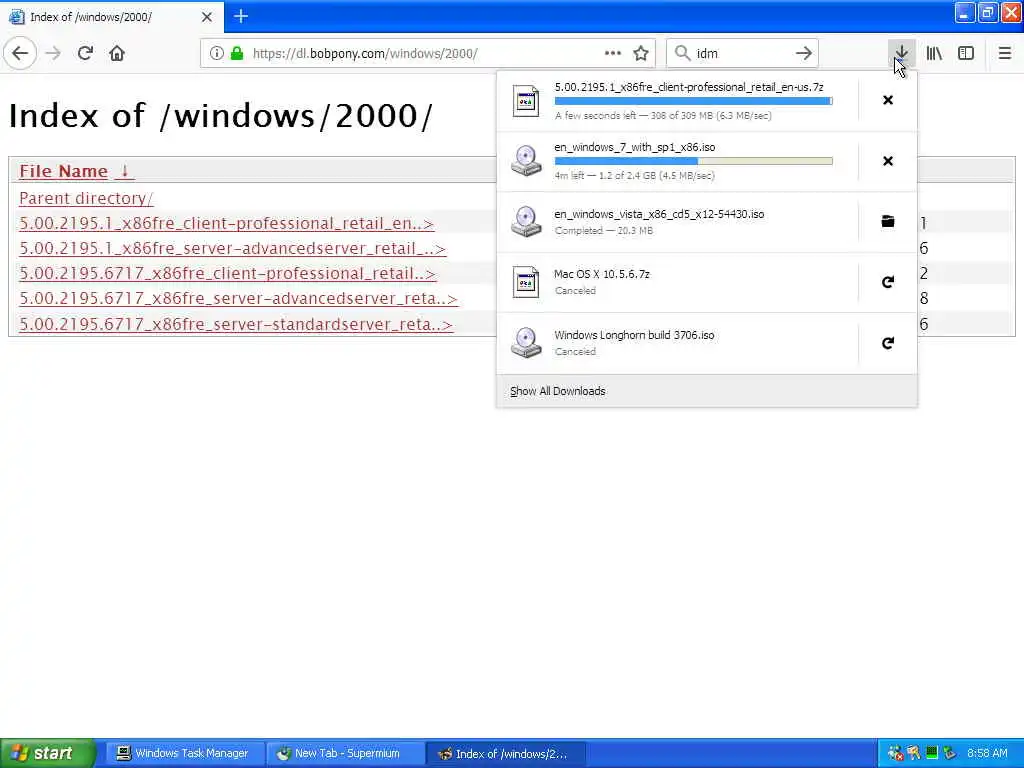1024x768 pixels.
Task: Retry the Mac OS X 10.5.6.7z download
Action: click(888, 282)
